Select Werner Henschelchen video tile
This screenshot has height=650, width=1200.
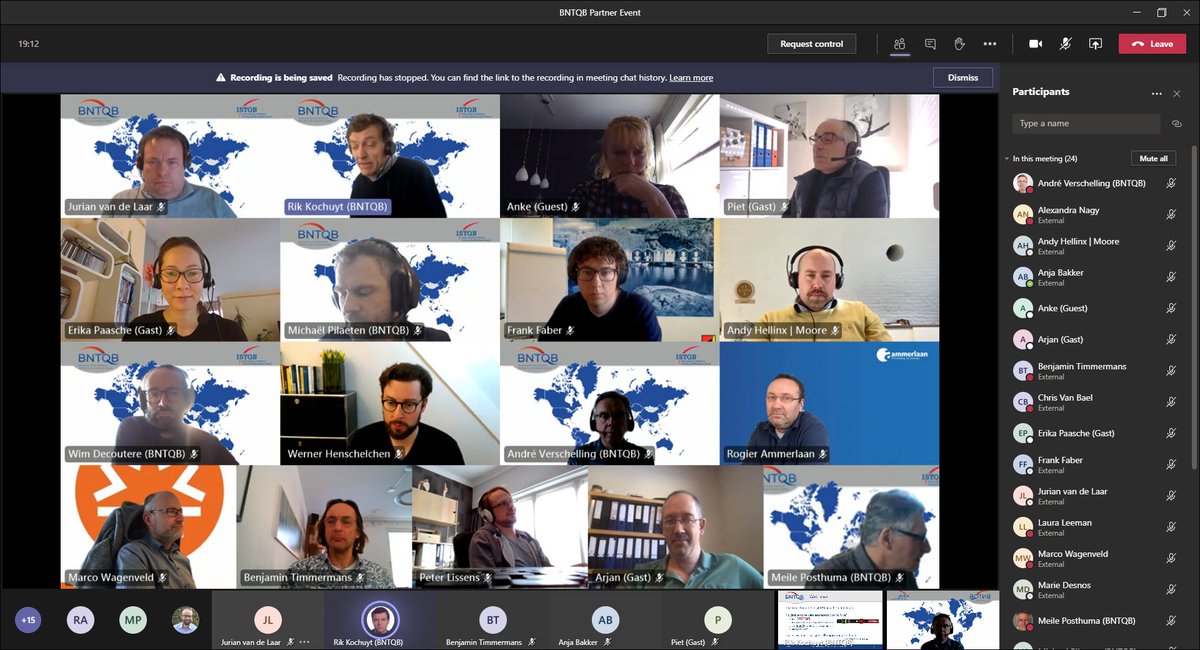click(x=390, y=404)
